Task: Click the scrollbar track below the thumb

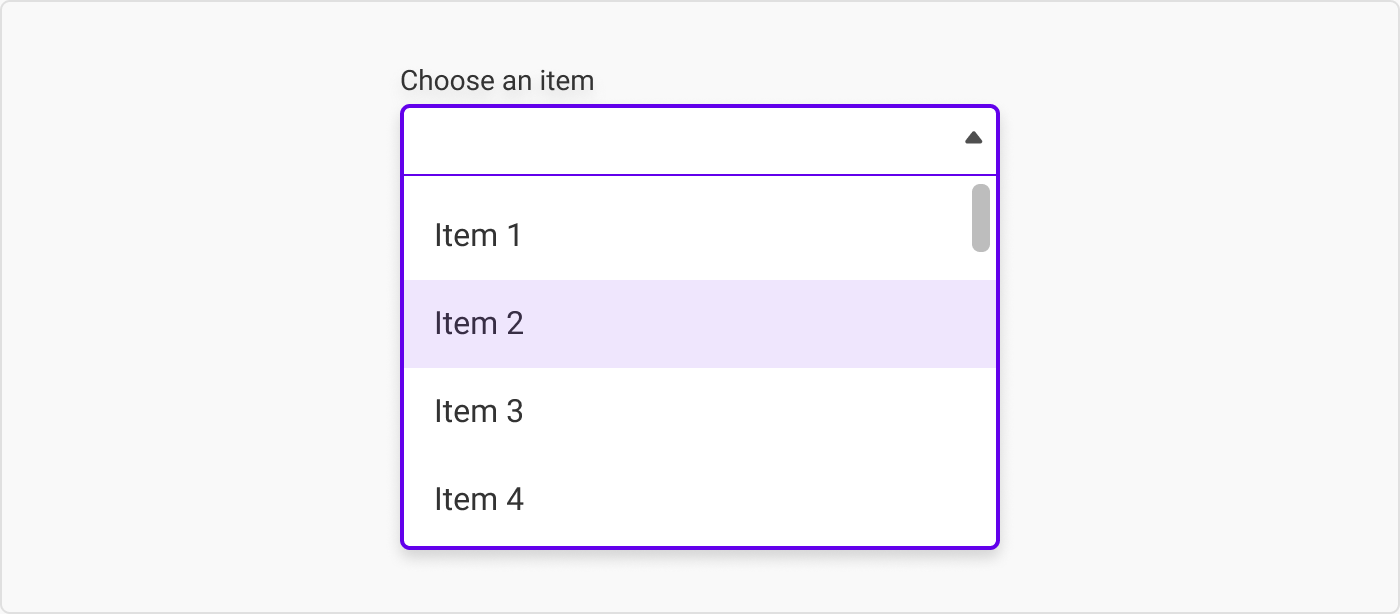Action: [x=981, y=400]
